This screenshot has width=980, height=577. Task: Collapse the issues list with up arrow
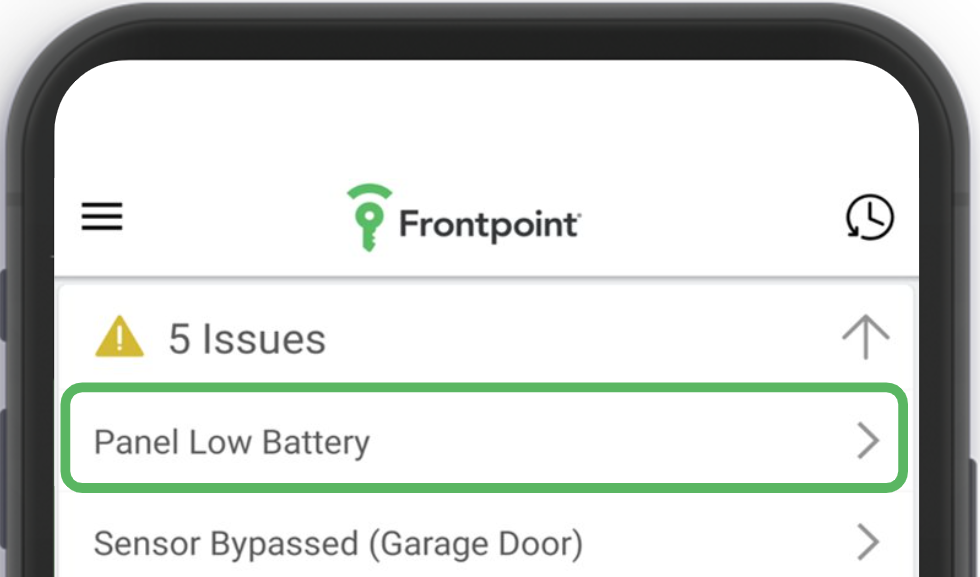[865, 338]
